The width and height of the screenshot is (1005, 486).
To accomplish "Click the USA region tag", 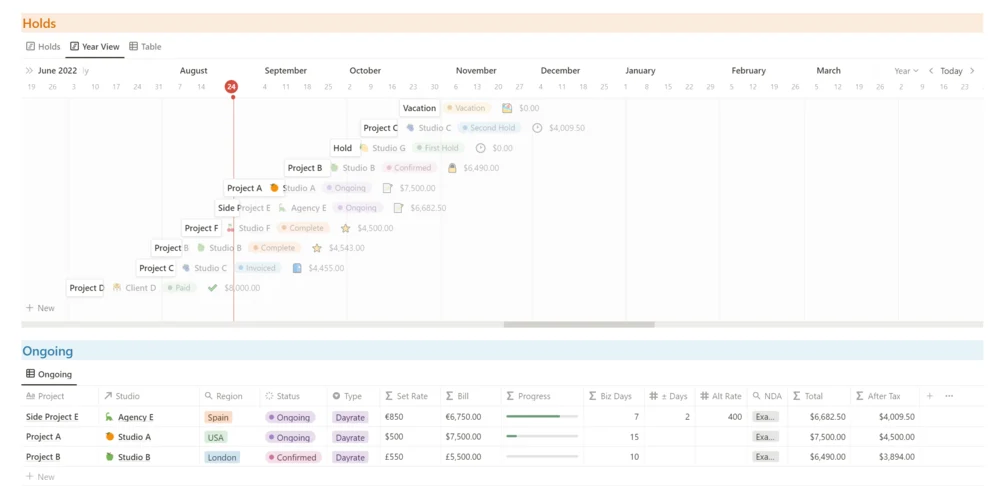I will pyautogui.click(x=216, y=437).
